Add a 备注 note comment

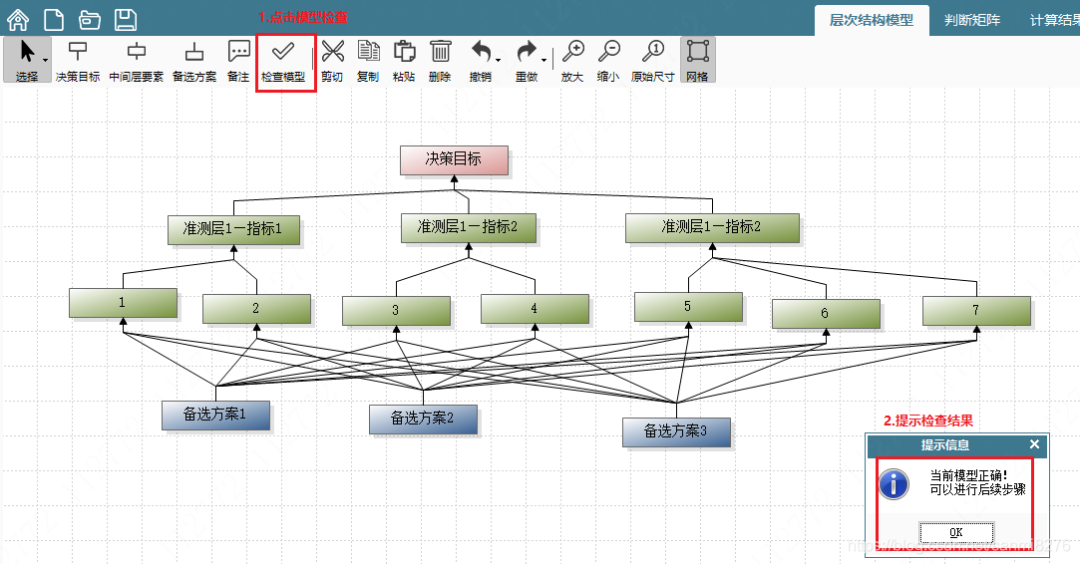pos(238,61)
